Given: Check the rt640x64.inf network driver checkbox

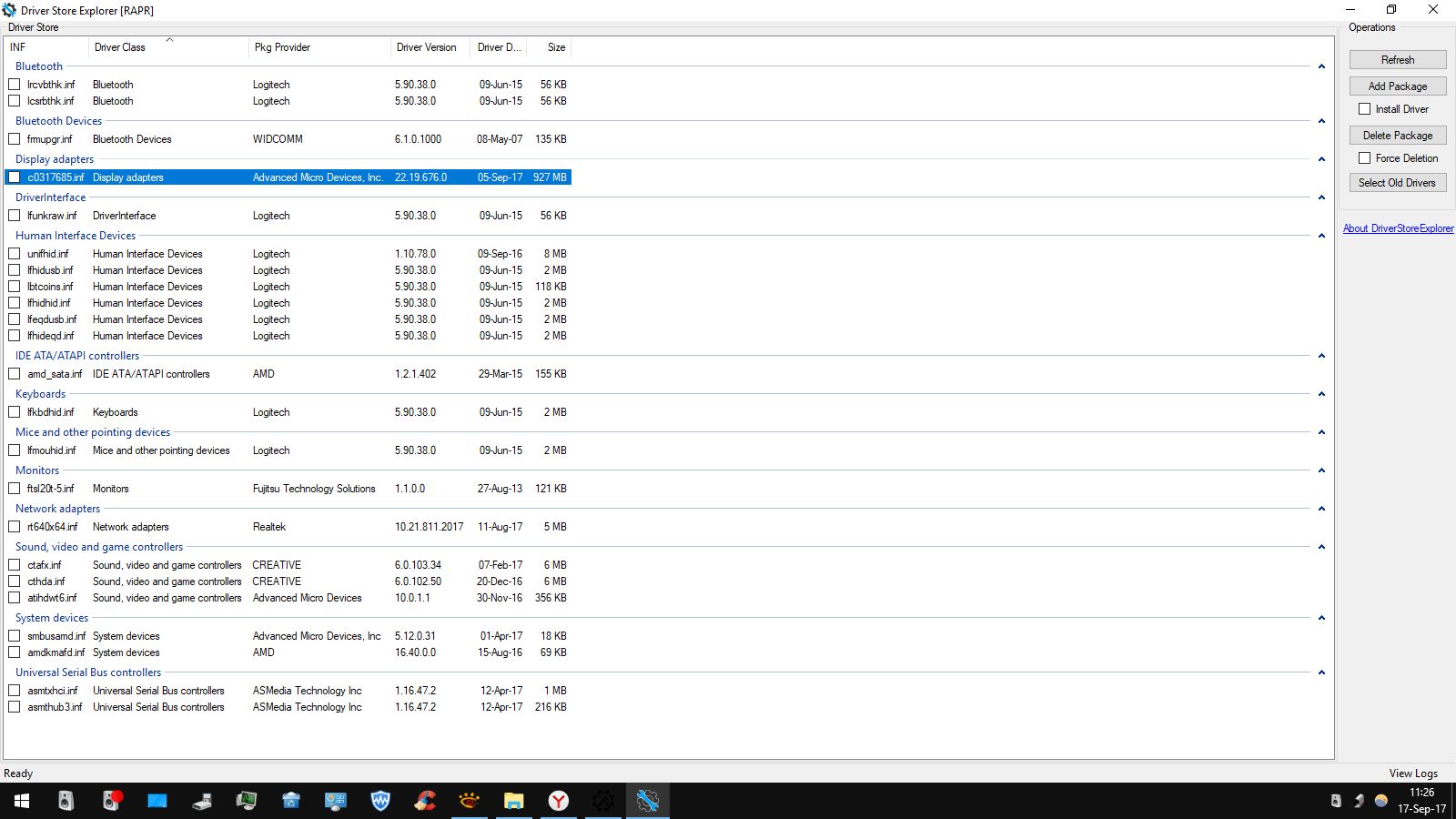Looking at the screenshot, I should click(15, 527).
